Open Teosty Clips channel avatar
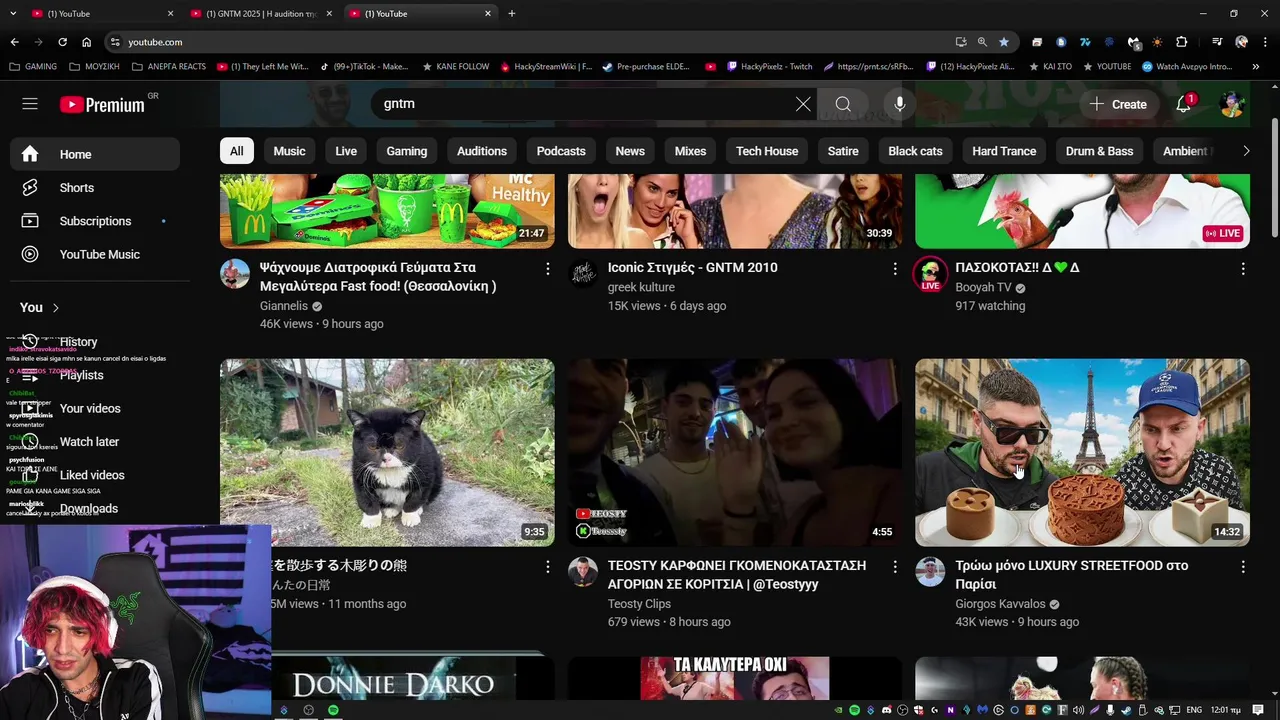 click(583, 572)
